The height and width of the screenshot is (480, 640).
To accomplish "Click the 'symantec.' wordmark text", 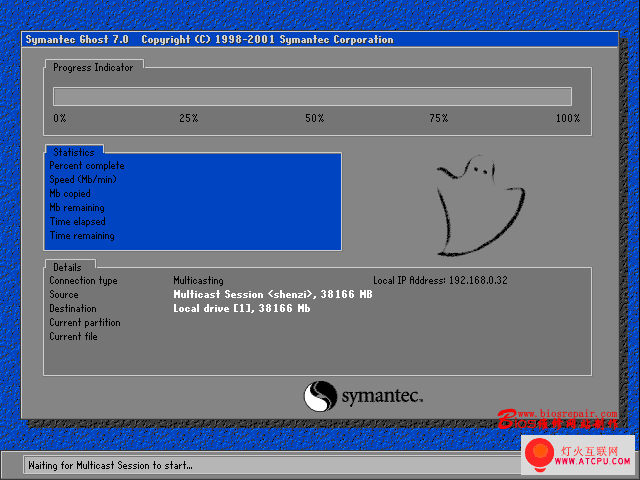I will [x=382, y=396].
